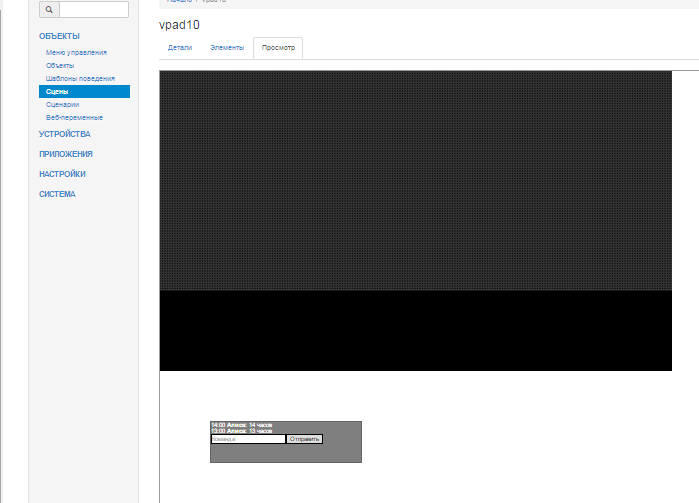
Task: Select the highlighted Сцены item
Action: click(x=84, y=91)
